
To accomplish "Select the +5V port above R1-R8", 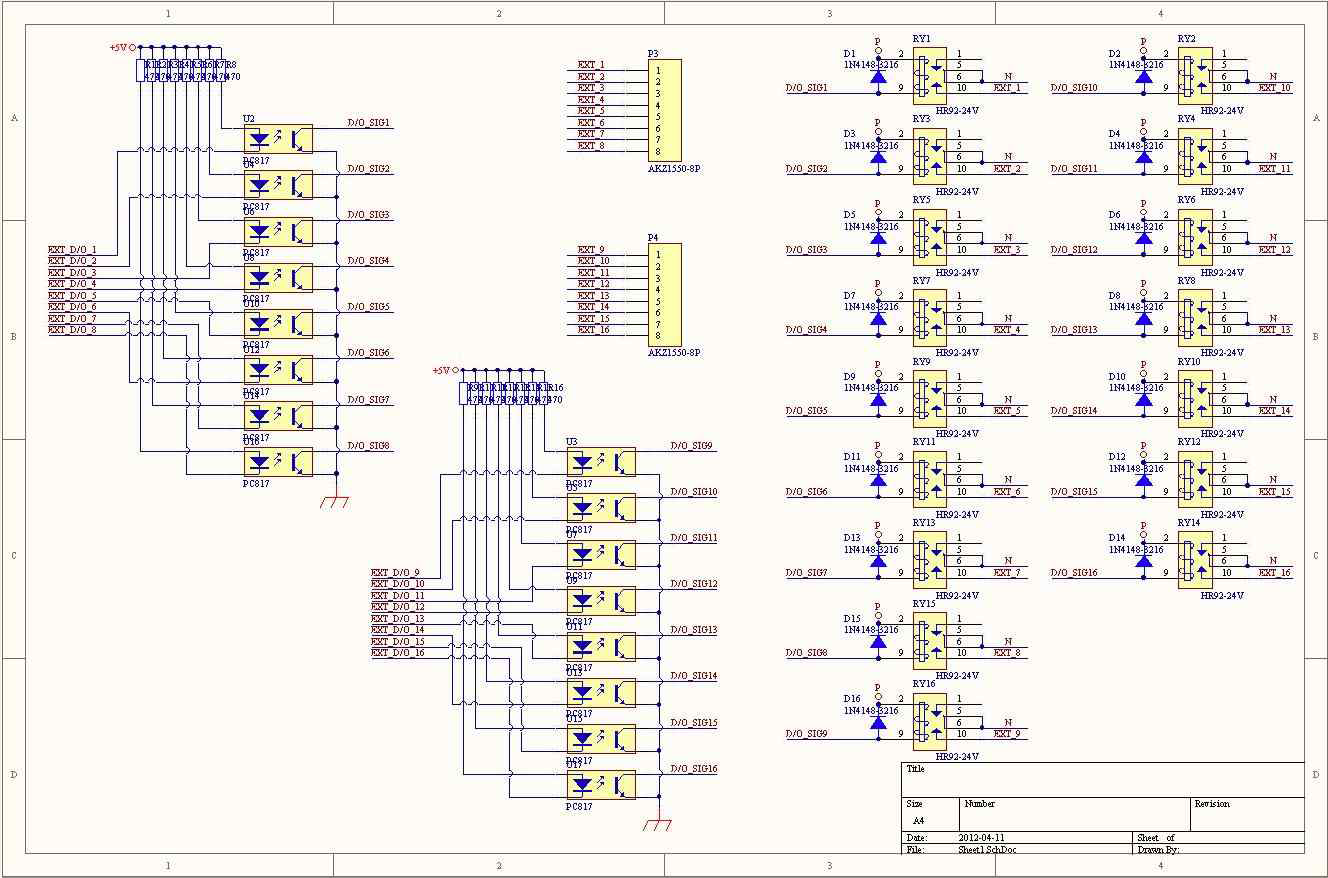I will coord(122,47).
